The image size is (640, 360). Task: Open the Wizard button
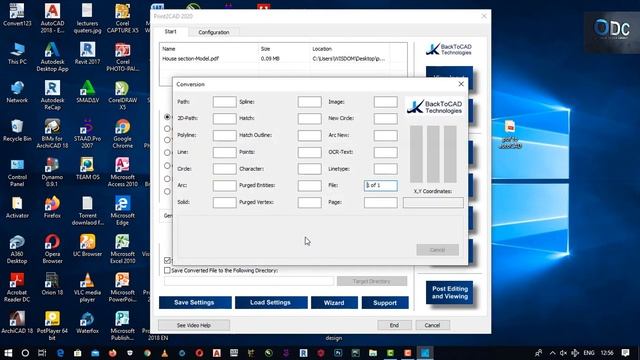click(334, 302)
